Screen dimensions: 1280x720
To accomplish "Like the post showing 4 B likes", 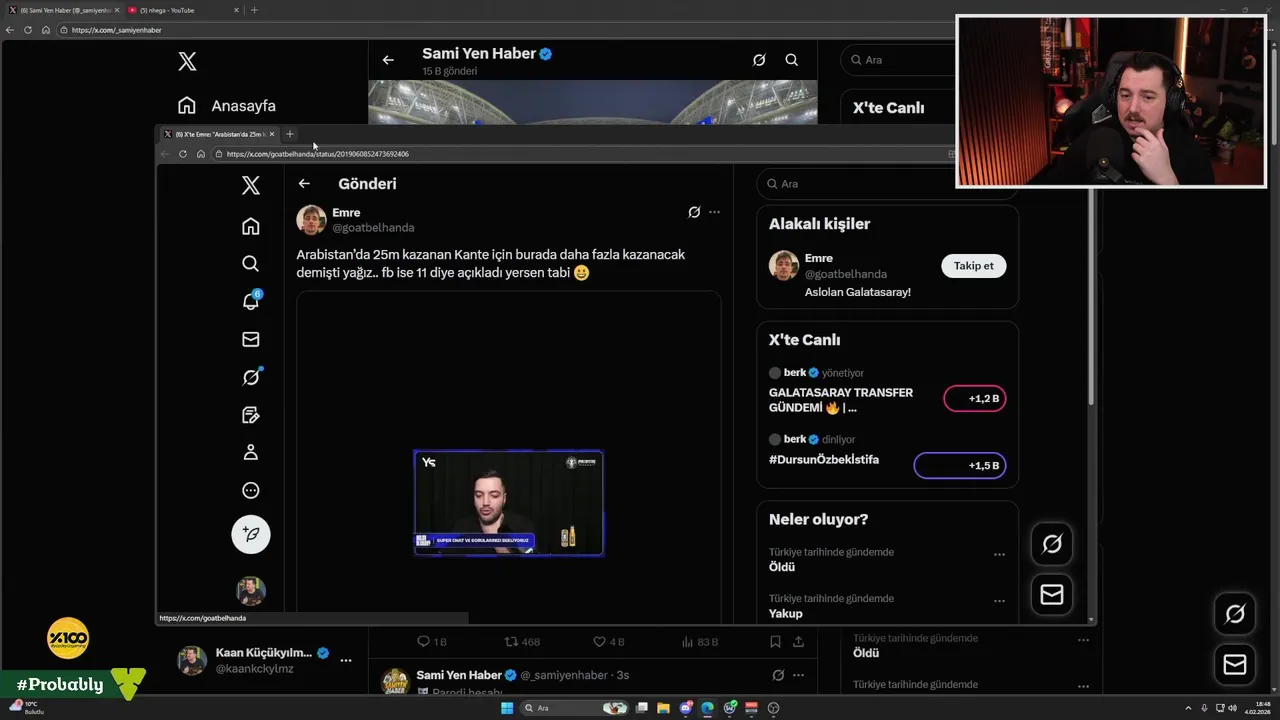I will click(609, 642).
